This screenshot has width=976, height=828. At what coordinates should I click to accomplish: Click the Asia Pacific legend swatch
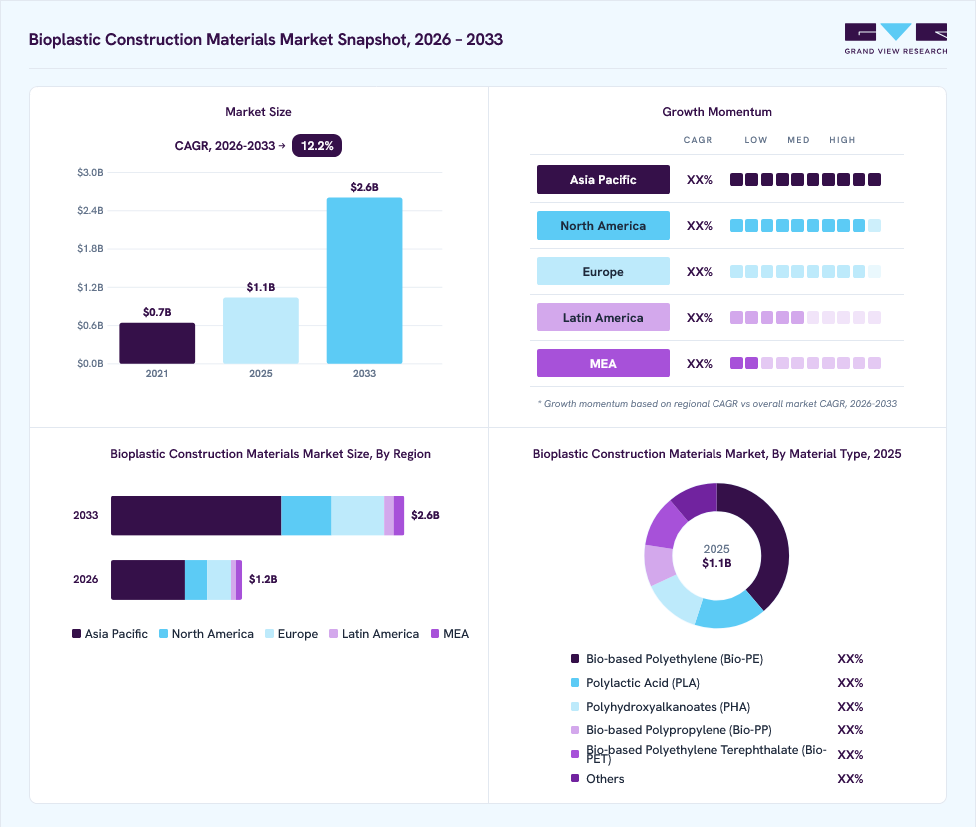click(x=77, y=634)
